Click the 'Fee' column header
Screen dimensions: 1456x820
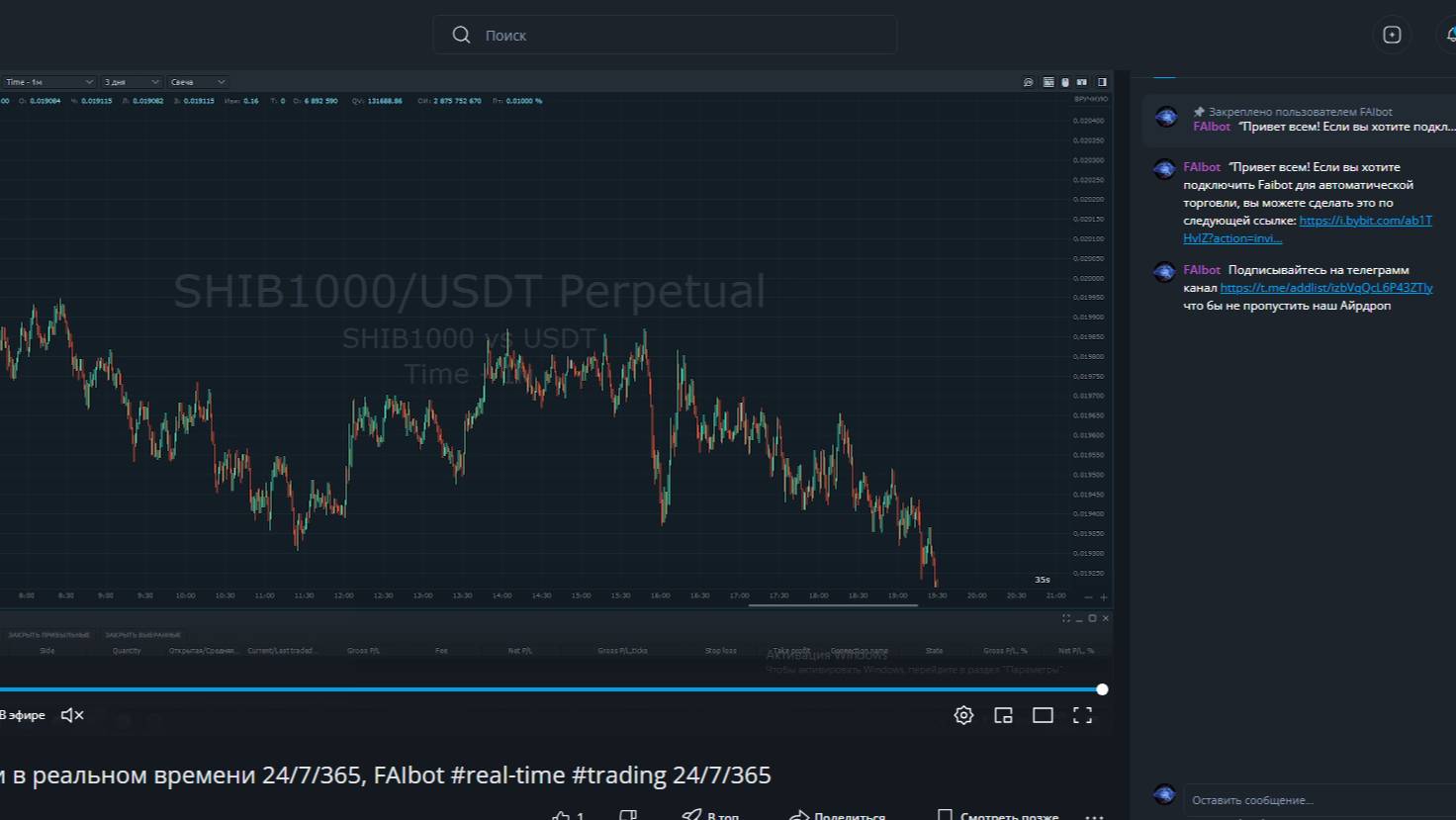[441, 651]
